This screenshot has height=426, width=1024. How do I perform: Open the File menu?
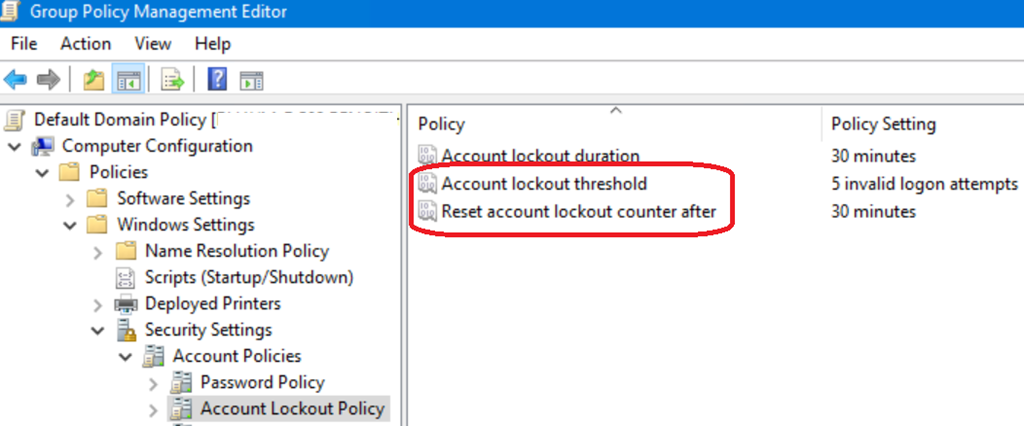[24, 44]
